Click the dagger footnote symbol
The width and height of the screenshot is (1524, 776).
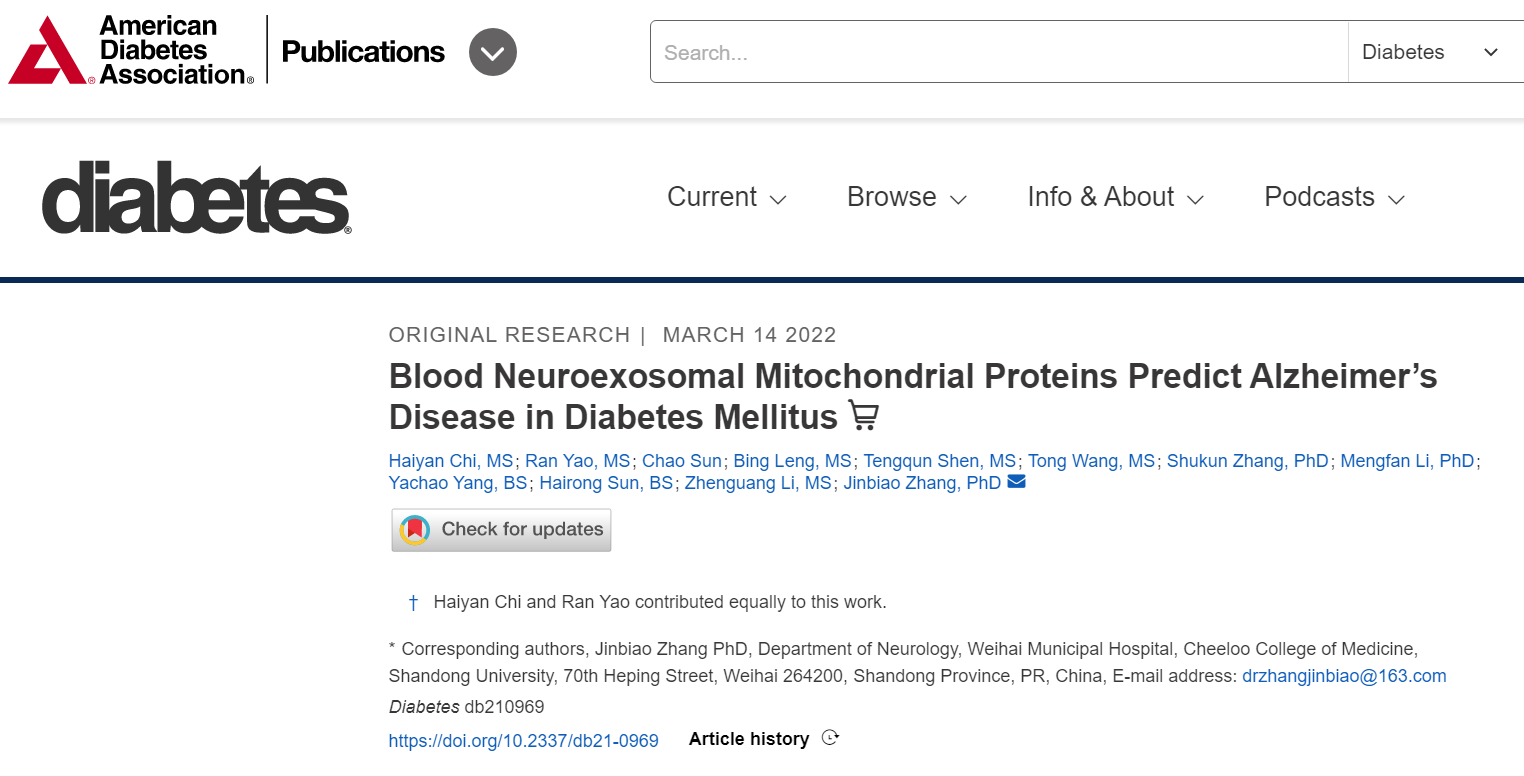pos(413,603)
